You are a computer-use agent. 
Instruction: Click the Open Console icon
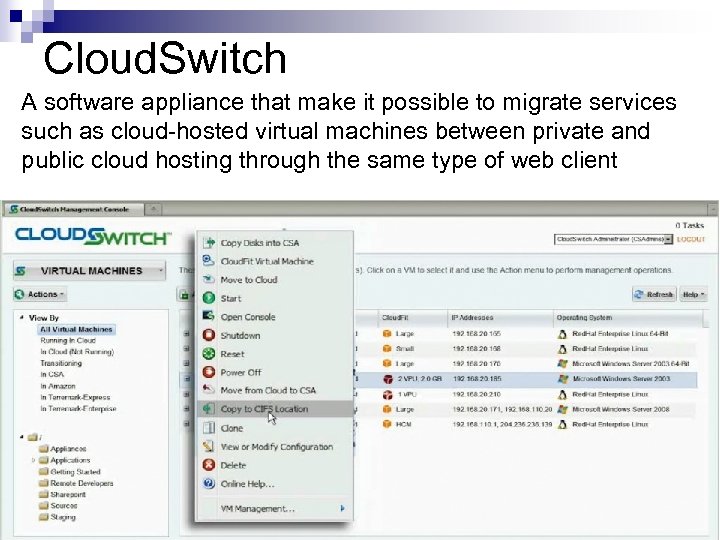tap(208, 316)
